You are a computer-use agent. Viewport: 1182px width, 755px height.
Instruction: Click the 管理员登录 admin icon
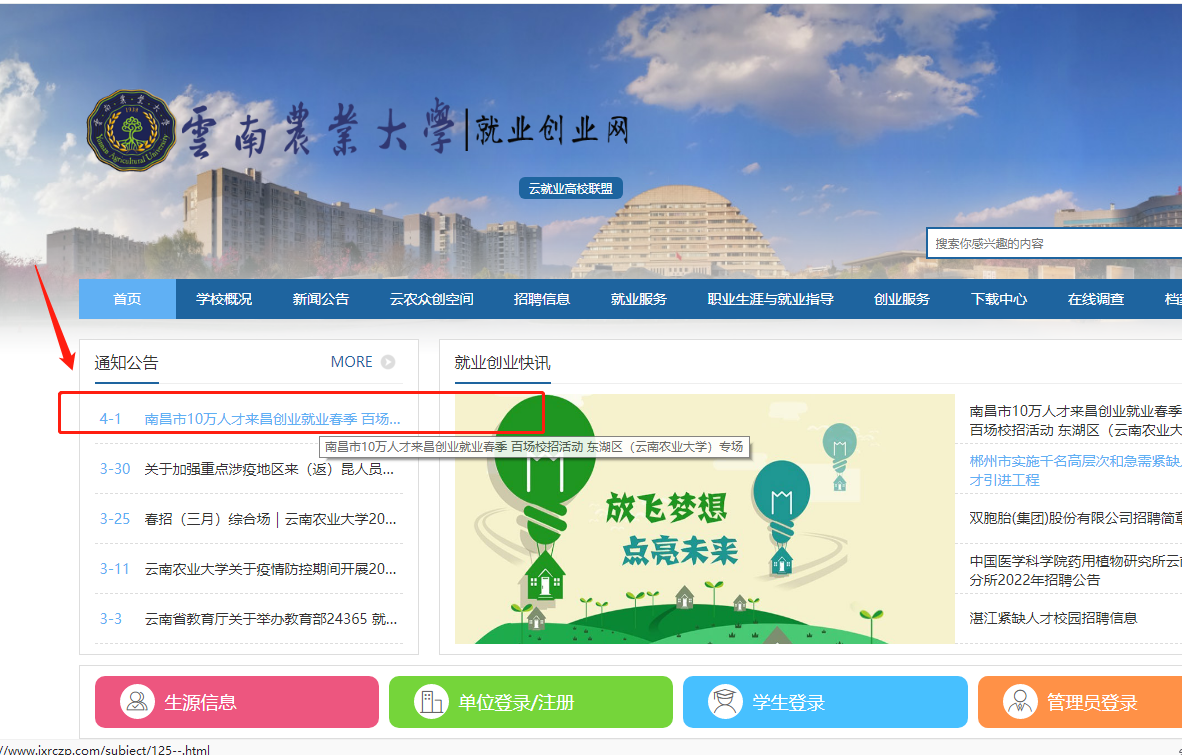(x=1019, y=702)
